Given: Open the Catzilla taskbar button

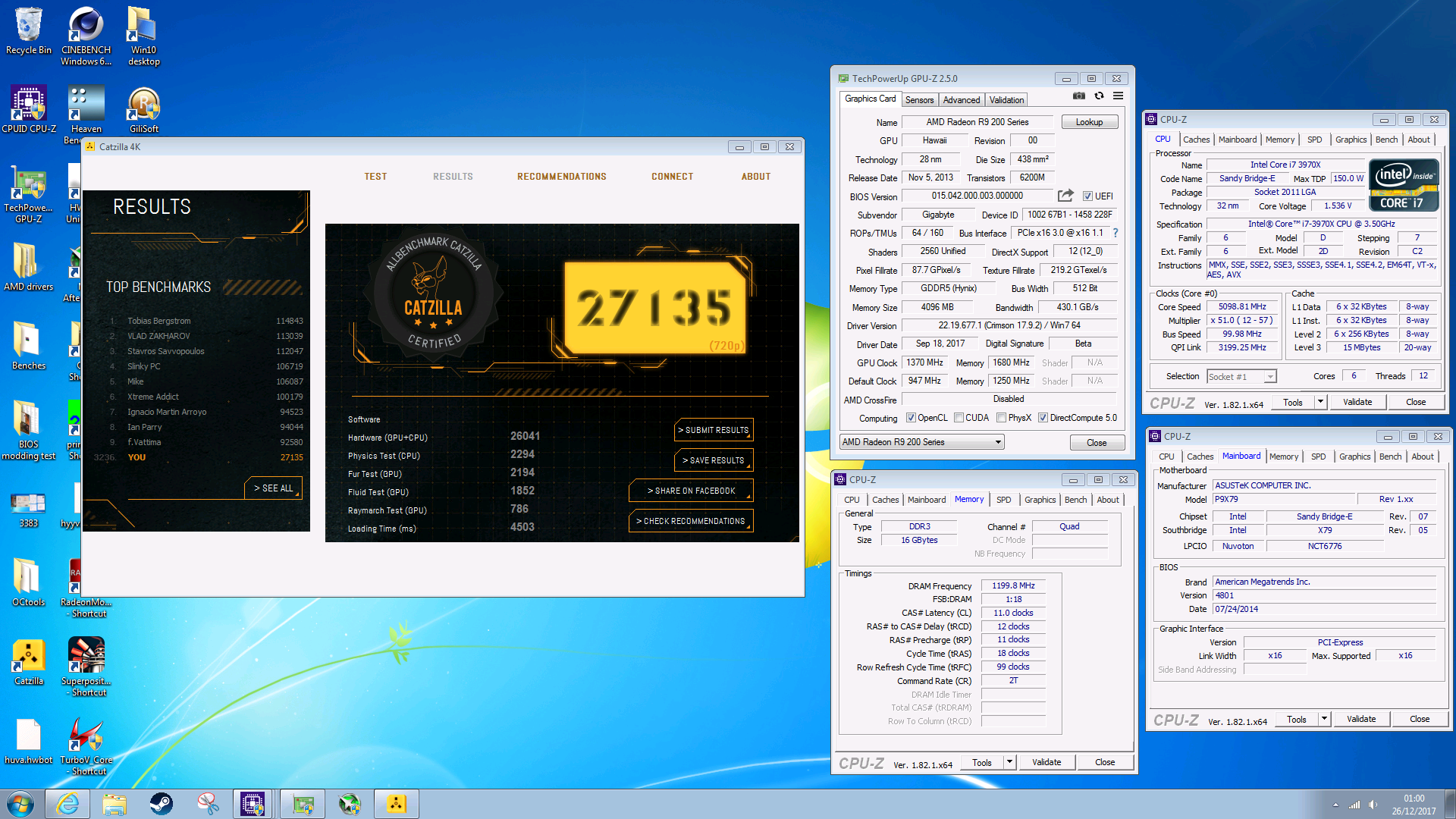Looking at the screenshot, I should 396,804.
